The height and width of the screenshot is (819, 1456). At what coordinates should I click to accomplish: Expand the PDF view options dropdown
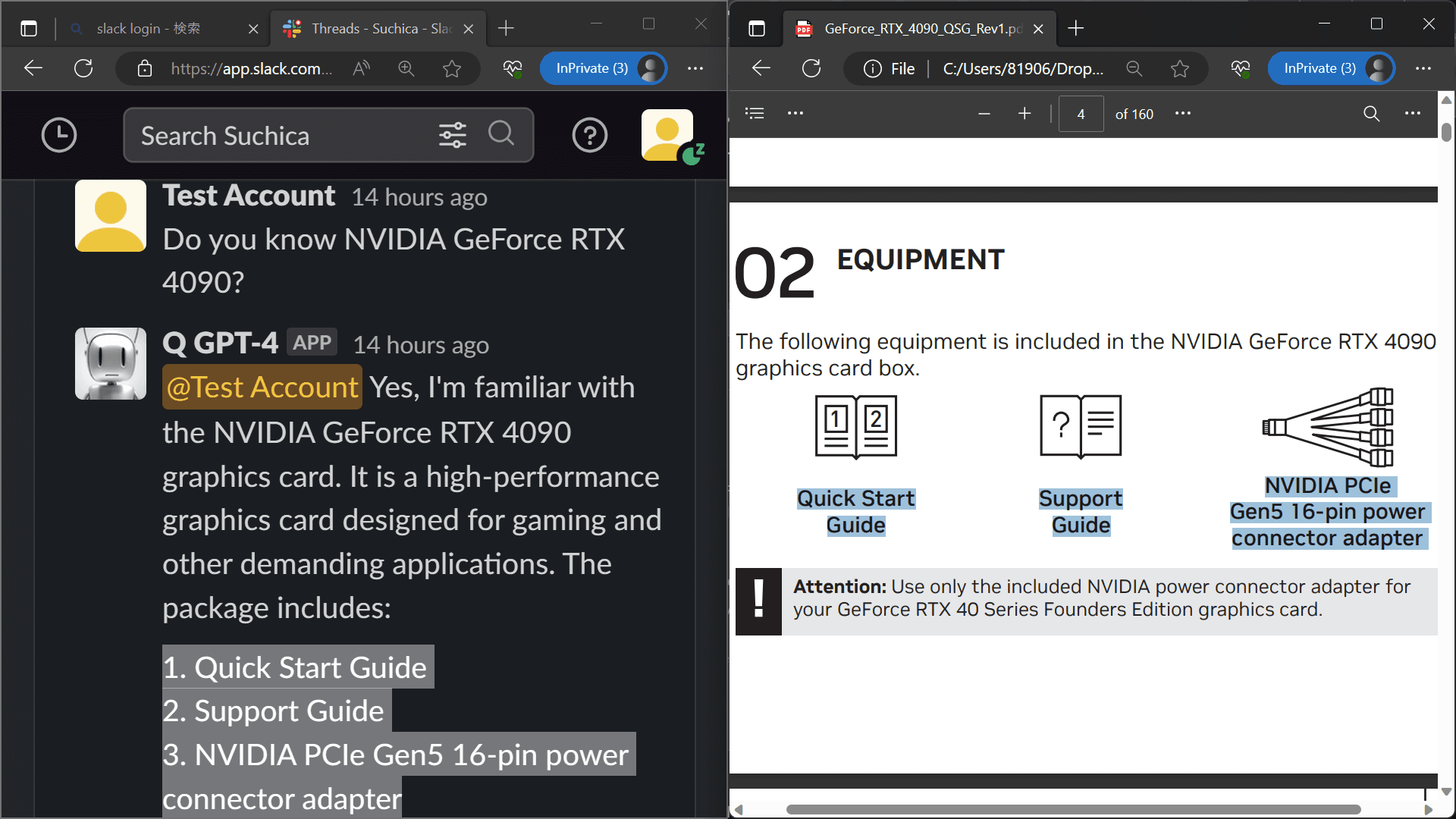tap(1183, 114)
